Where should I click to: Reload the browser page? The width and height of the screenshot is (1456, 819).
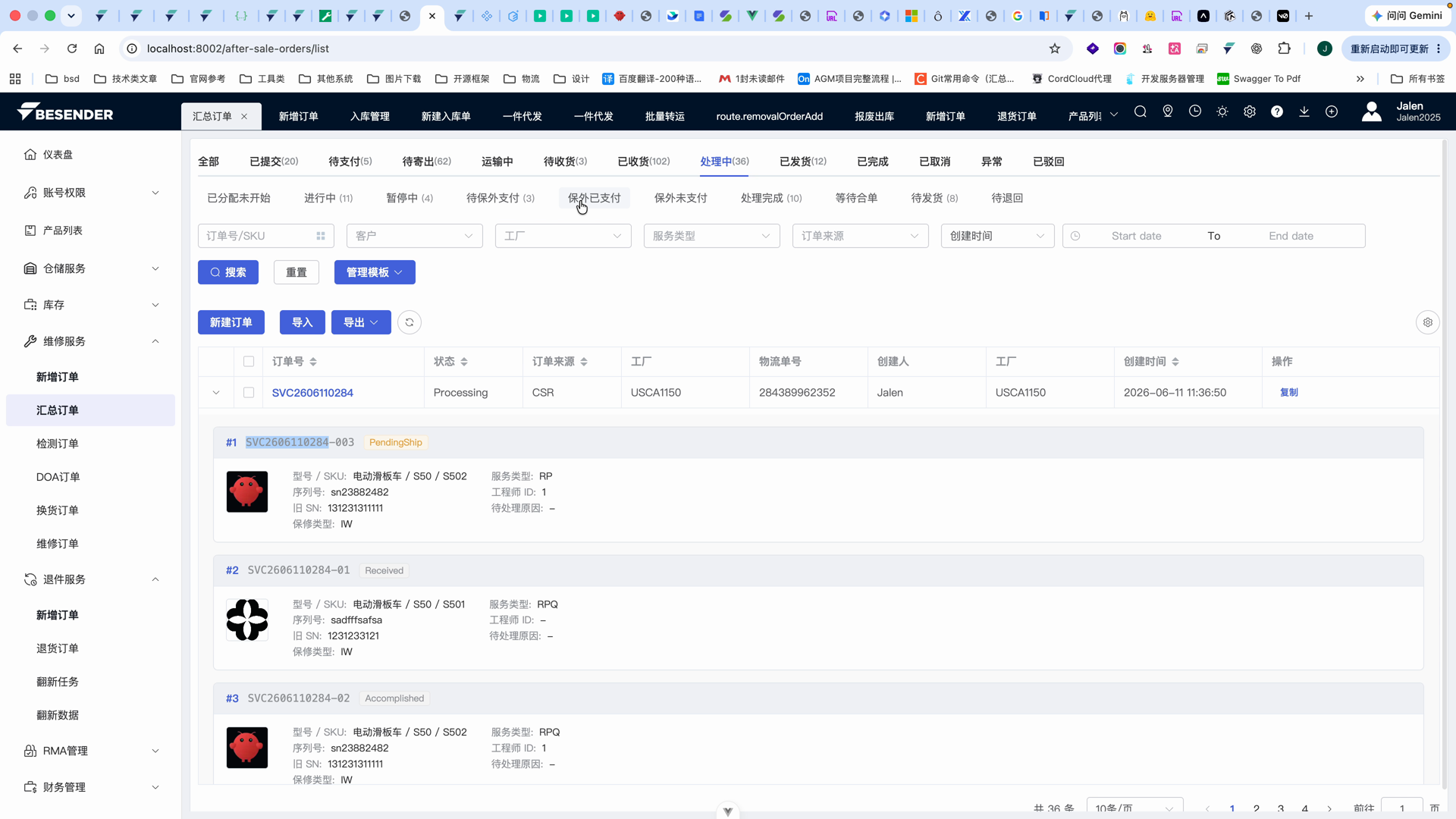pyautogui.click(x=72, y=49)
